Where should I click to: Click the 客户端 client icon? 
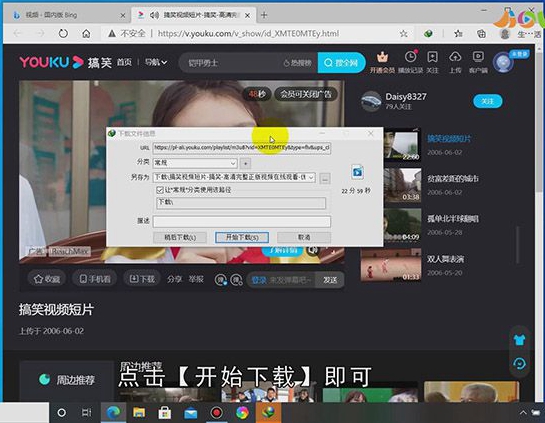(478, 57)
